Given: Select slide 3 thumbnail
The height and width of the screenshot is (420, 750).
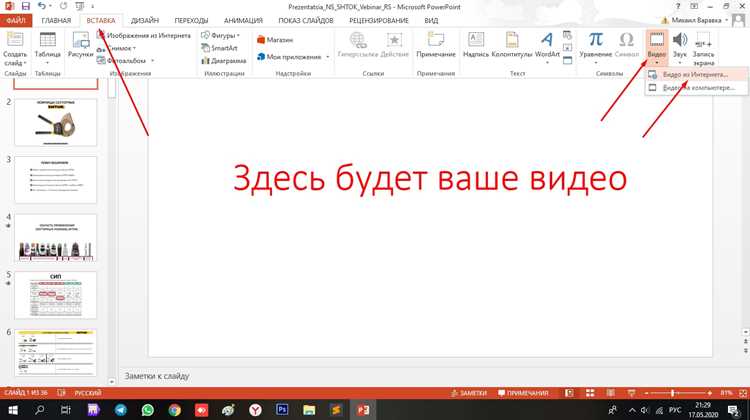Looking at the screenshot, I should 55,180.
